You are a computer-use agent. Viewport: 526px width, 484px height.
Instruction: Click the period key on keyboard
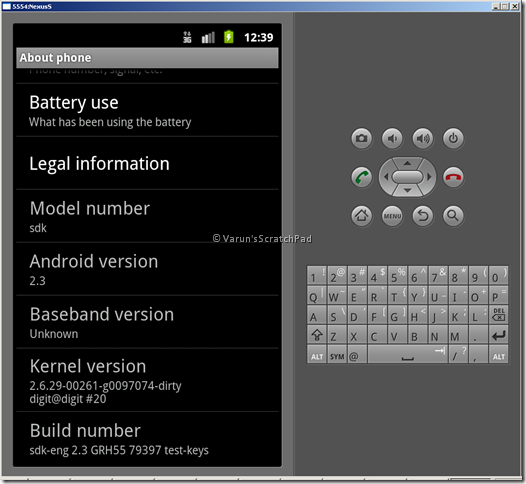tap(478, 335)
